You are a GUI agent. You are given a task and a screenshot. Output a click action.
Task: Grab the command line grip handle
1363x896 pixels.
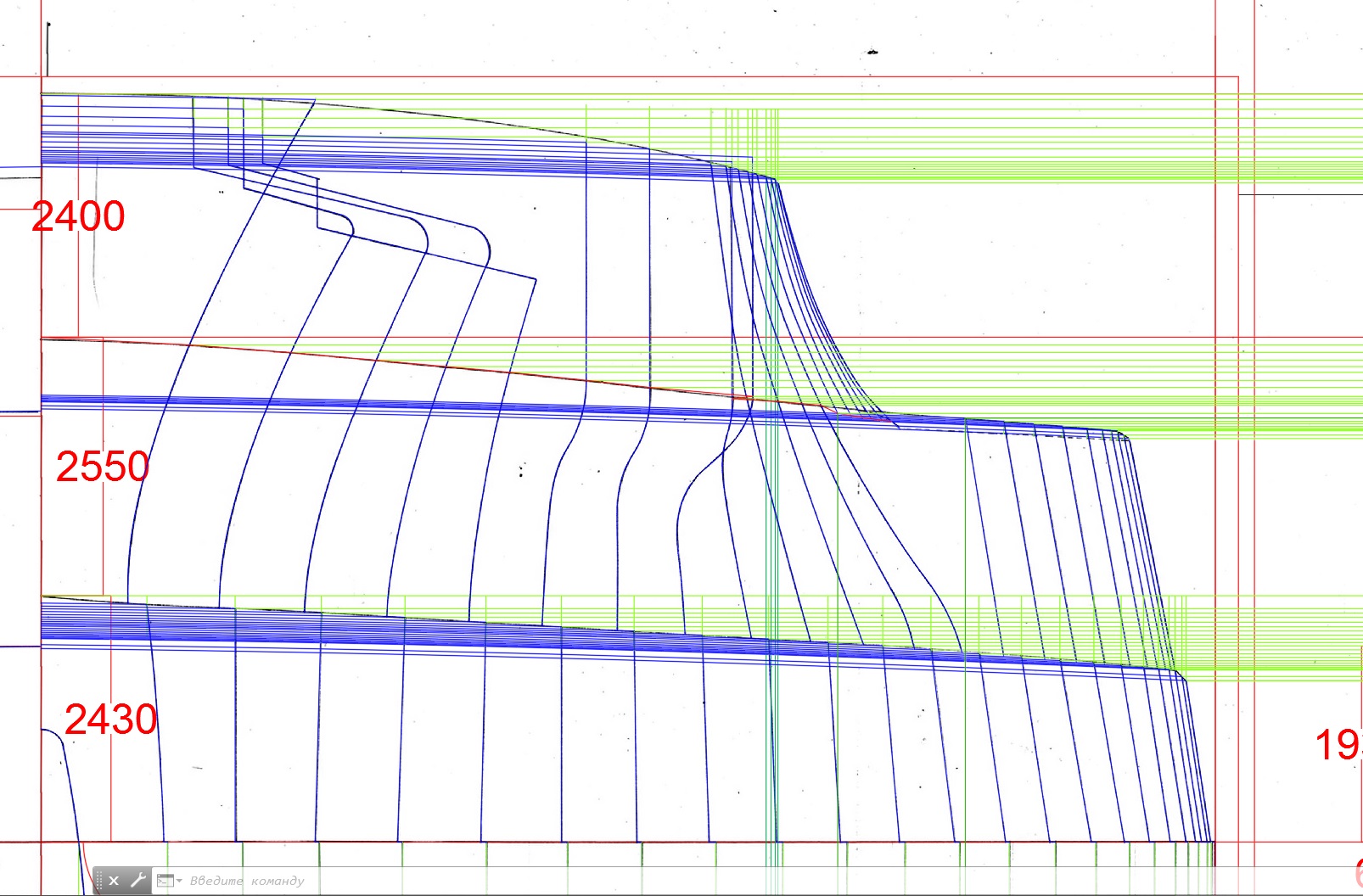pyautogui.click(x=99, y=881)
